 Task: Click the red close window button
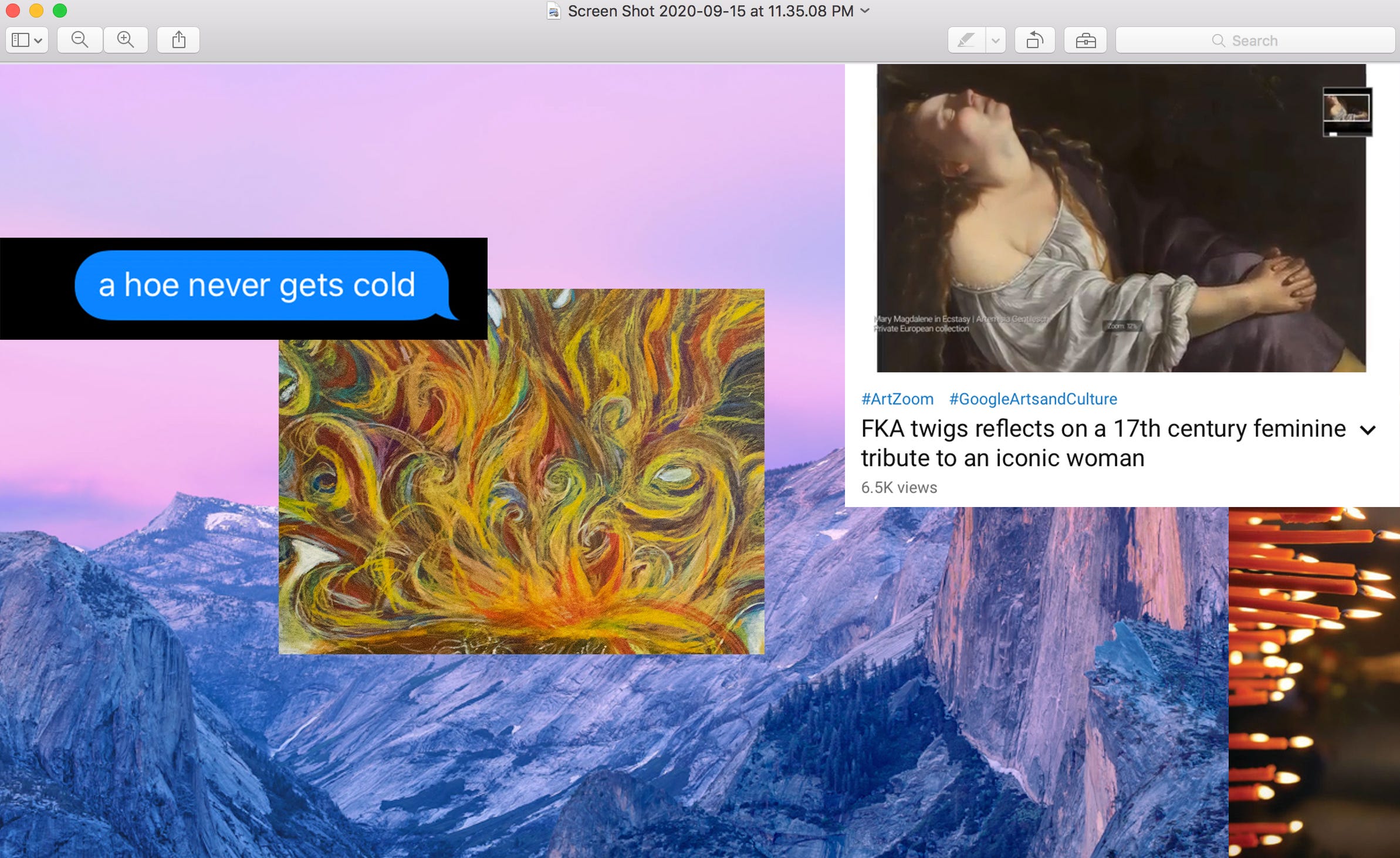(x=13, y=11)
